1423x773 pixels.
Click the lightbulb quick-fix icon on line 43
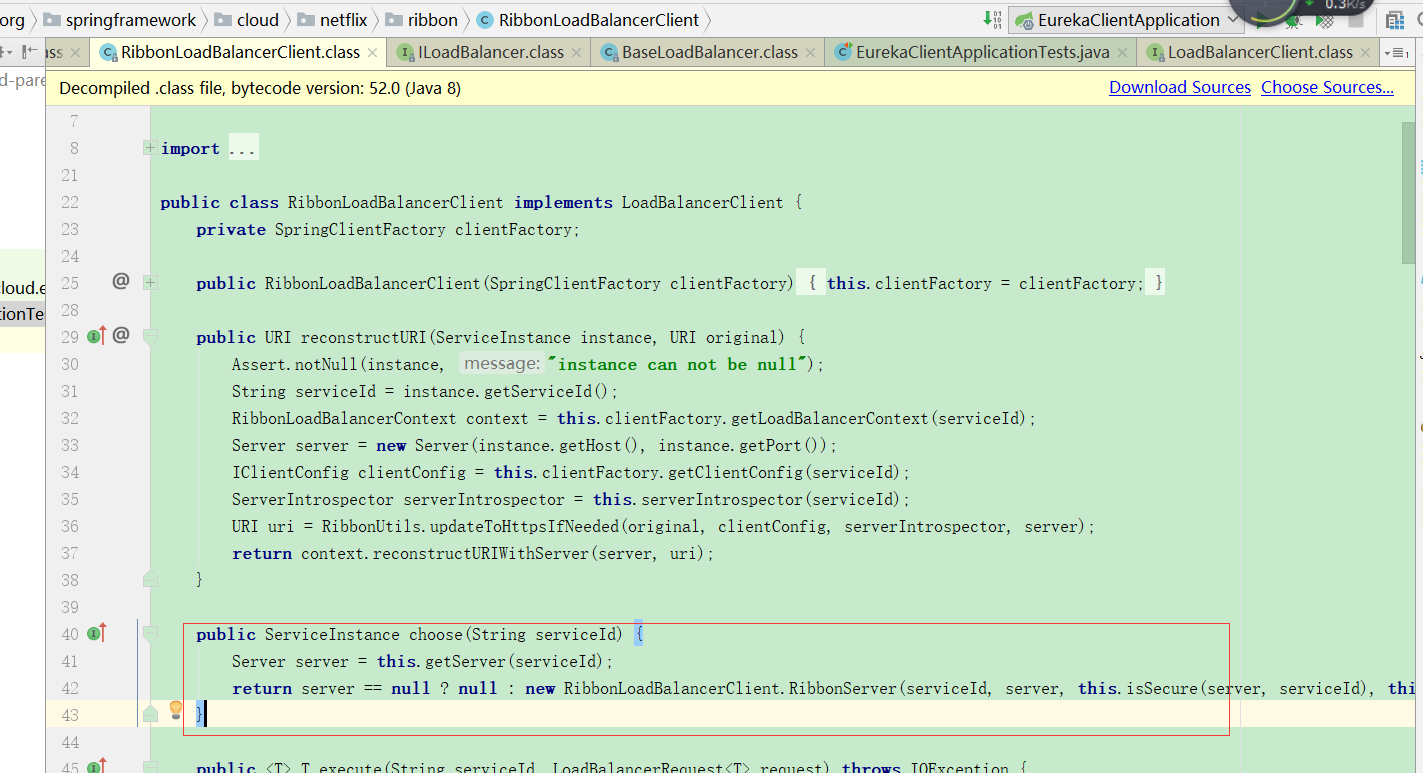coord(176,709)
